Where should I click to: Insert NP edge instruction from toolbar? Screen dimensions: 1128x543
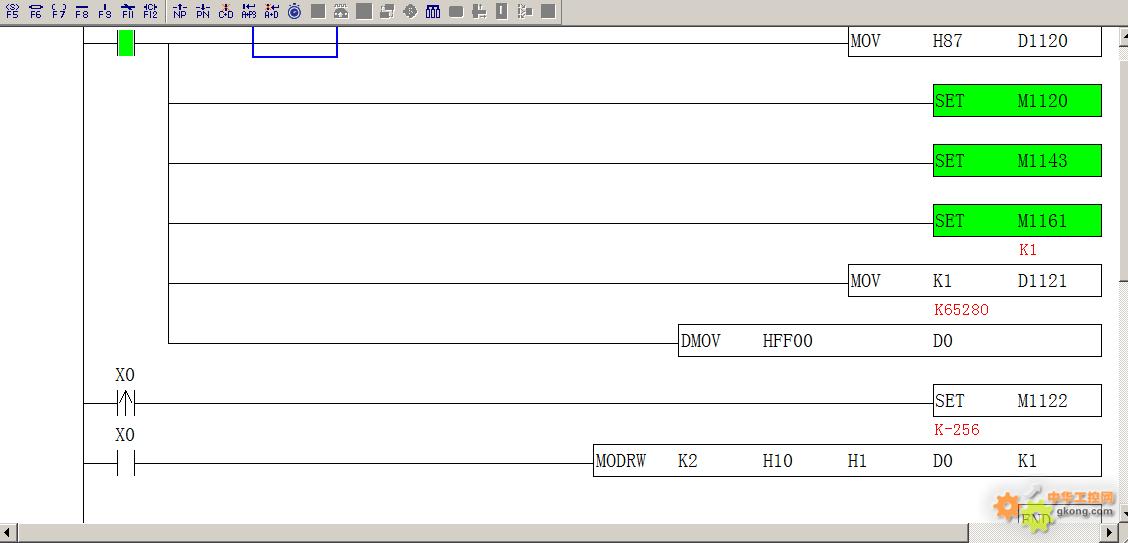(x=180, y=12)
